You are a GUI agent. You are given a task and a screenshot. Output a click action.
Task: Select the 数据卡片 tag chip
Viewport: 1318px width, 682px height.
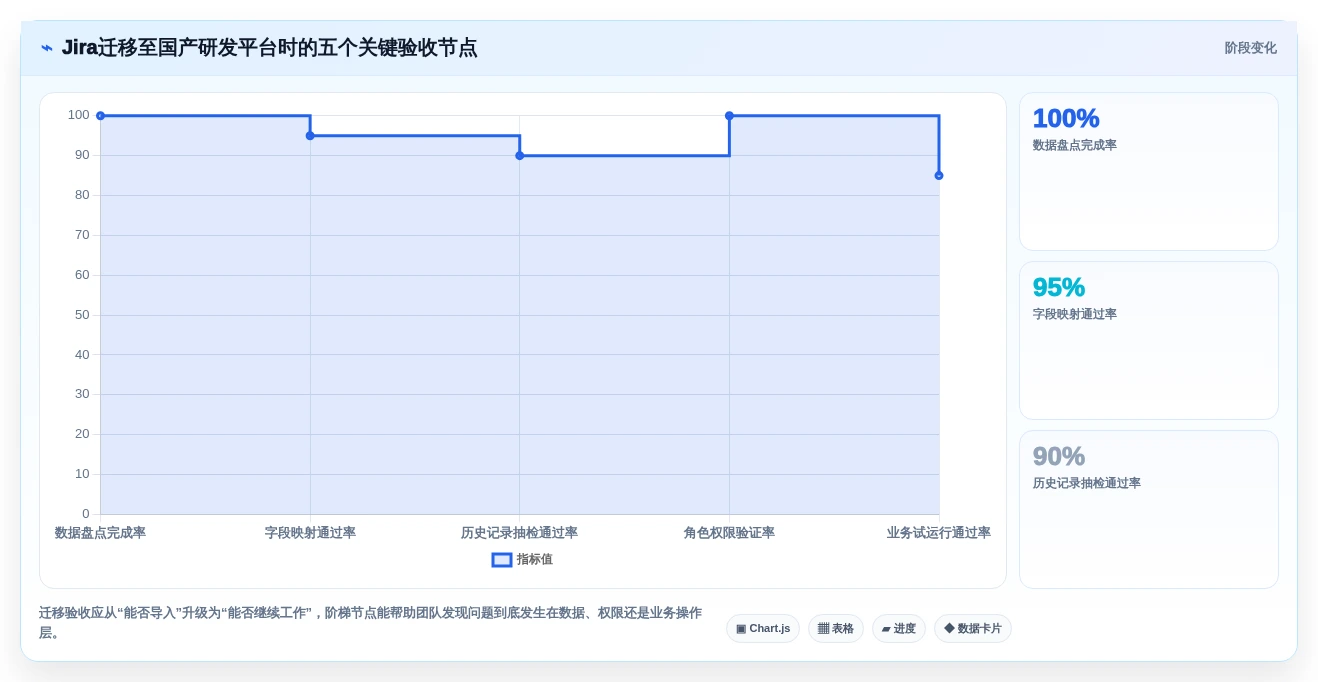click(973, 629)
